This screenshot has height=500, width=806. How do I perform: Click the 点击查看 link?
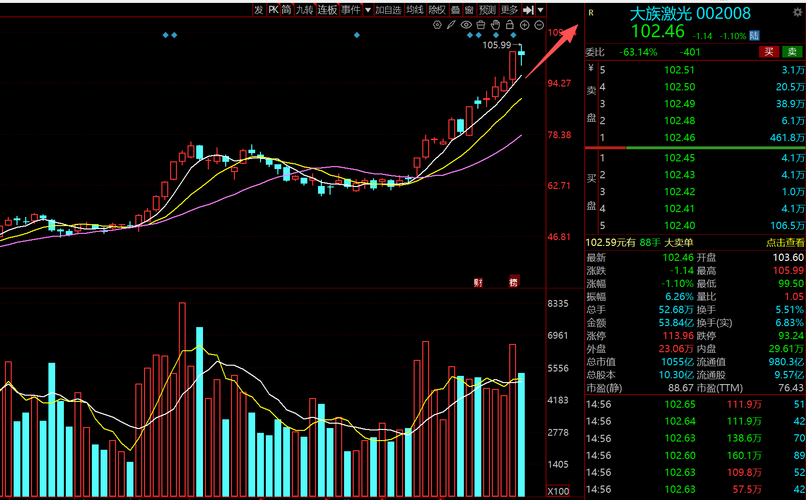(785, 242)
